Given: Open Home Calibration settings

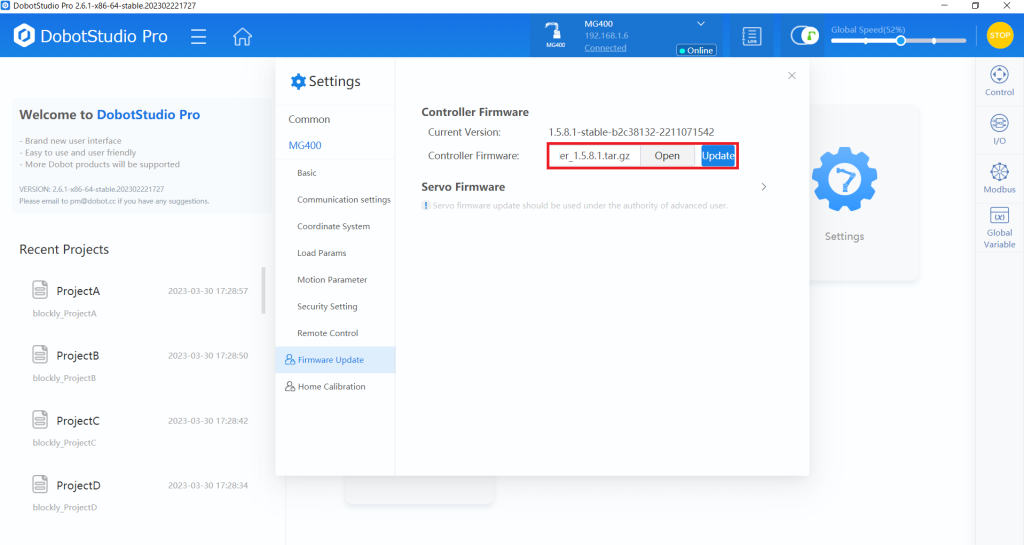Looking at the screenshot, I should click(x=331, y=386).
